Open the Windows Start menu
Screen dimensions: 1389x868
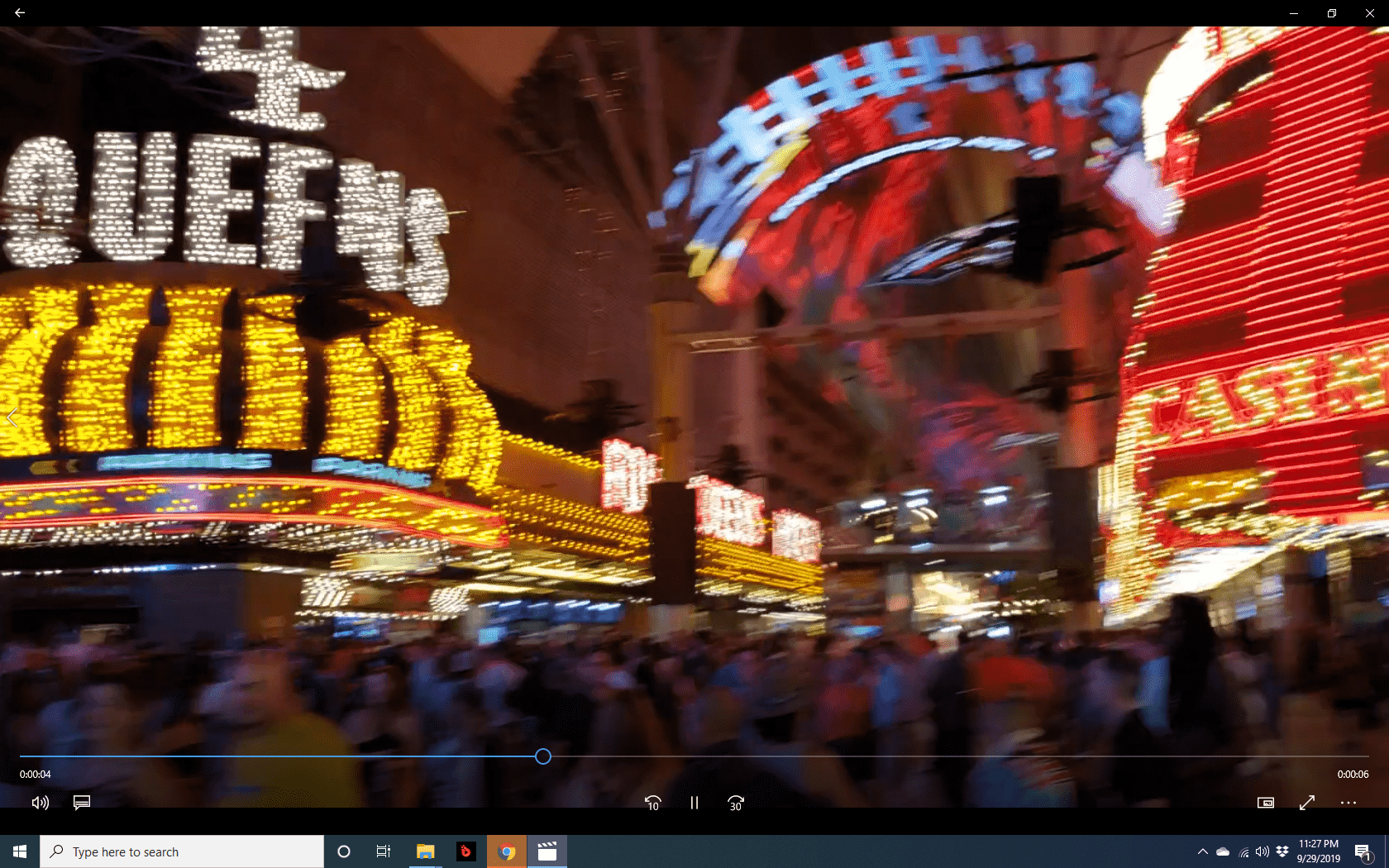20,851
